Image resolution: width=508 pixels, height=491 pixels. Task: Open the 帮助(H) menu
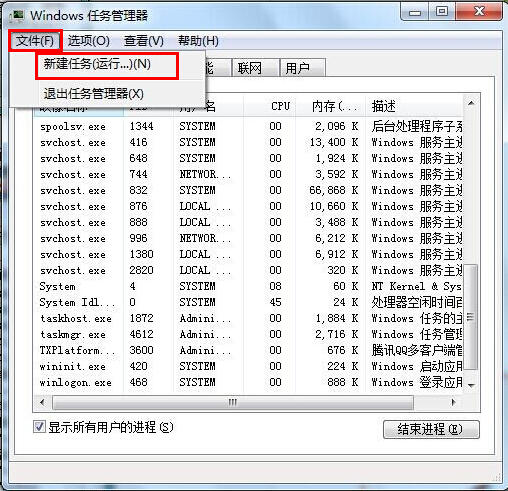[x=198, y=41]
